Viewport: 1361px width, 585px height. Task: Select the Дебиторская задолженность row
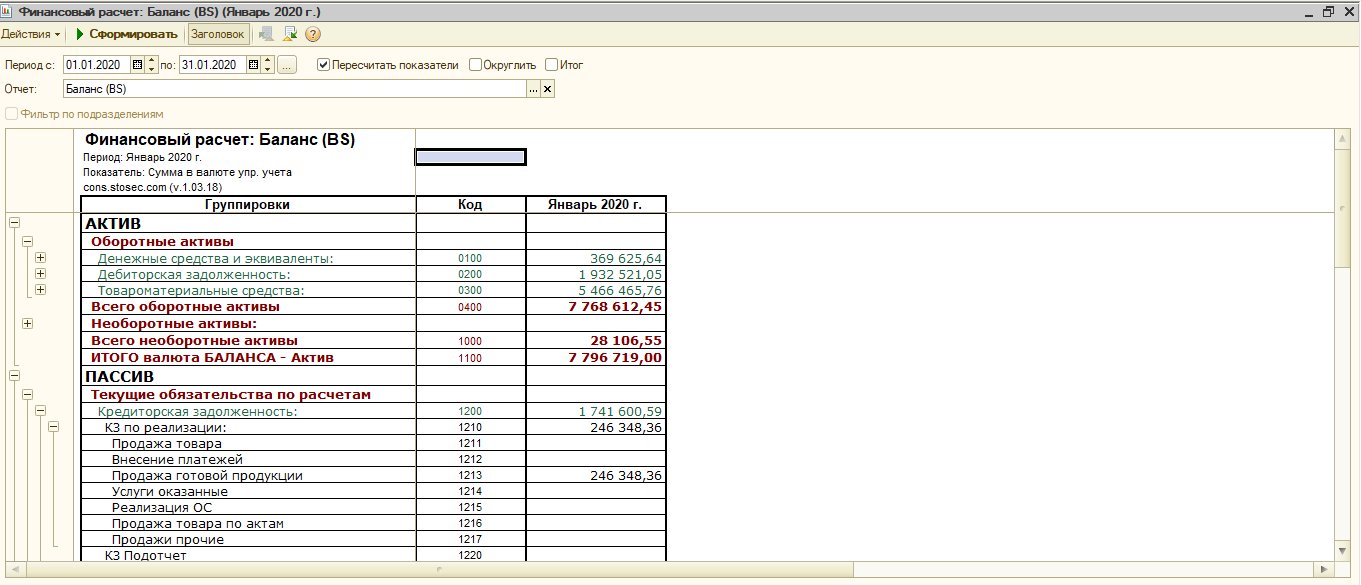click(x=193, y=274)
